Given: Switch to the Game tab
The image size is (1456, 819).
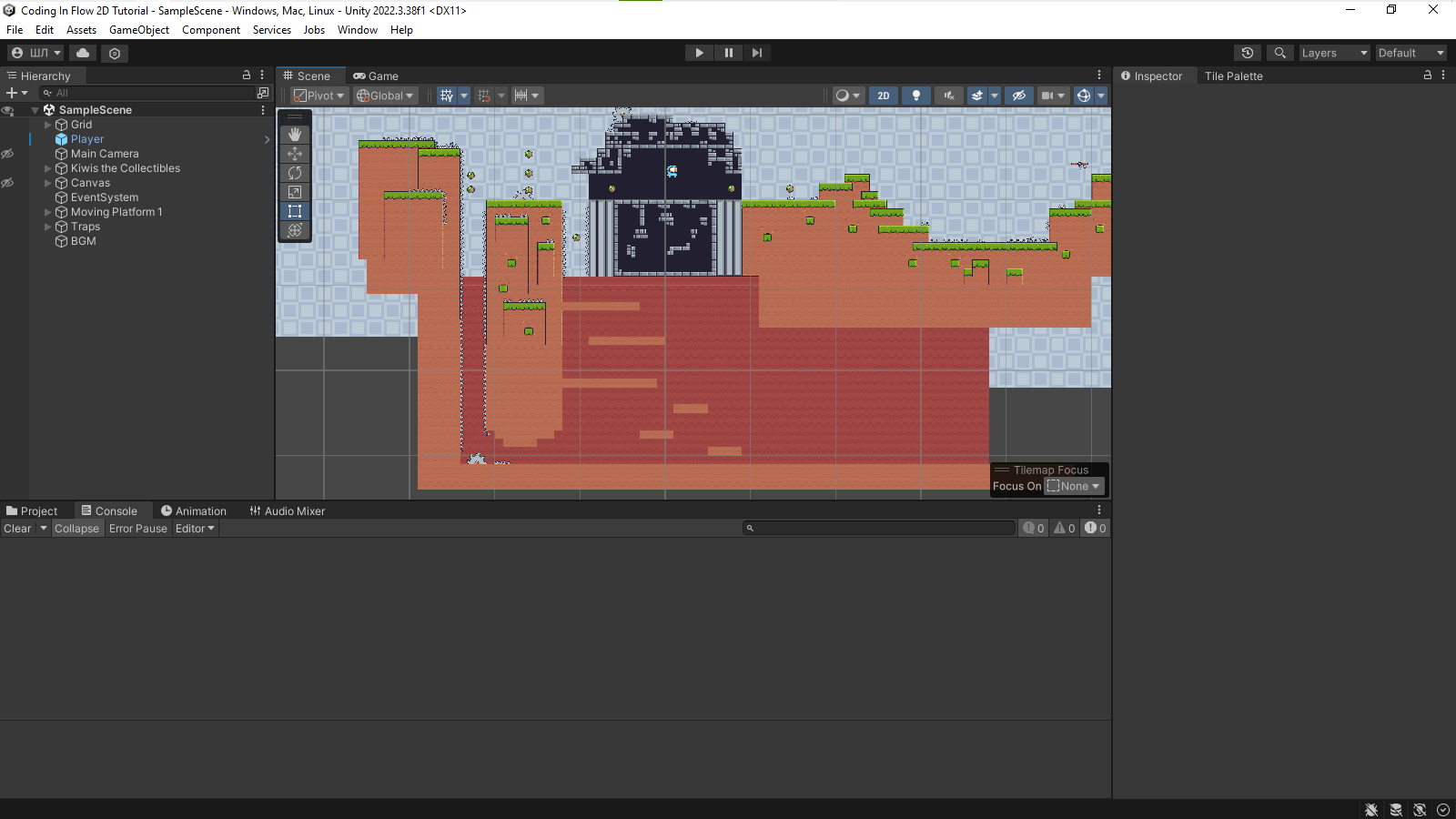Looking at the screenshot, I should pyautogui.click(x=376, y=76).
